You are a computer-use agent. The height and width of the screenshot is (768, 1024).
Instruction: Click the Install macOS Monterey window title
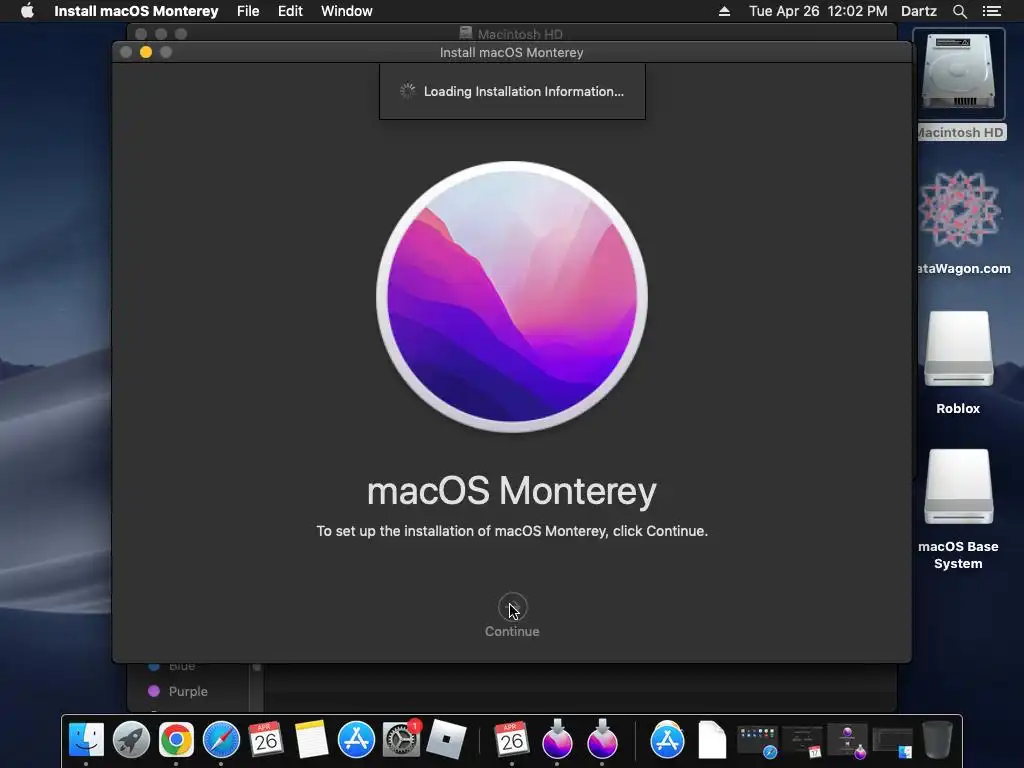point(511,52)
